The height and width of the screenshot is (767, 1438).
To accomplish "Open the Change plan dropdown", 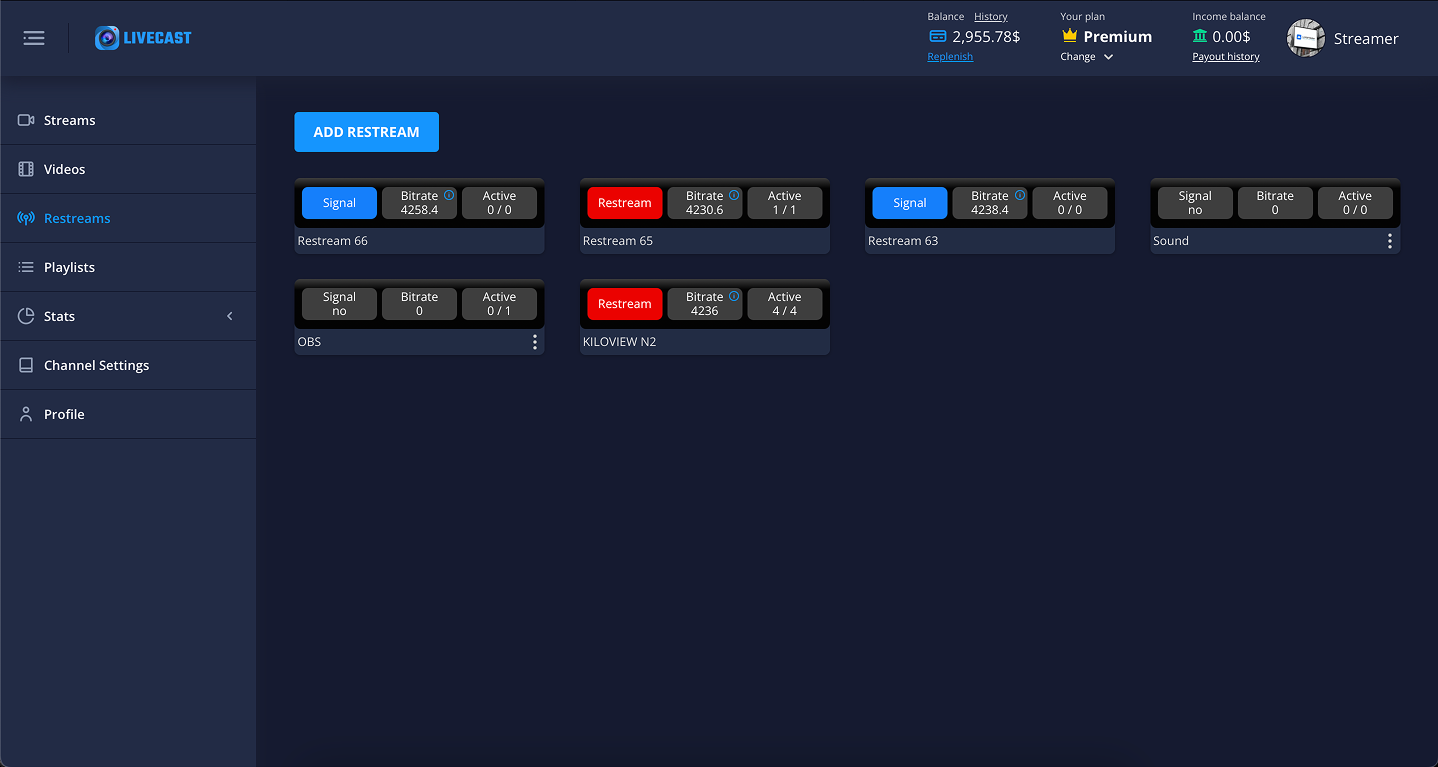I will click(1087, 57).
